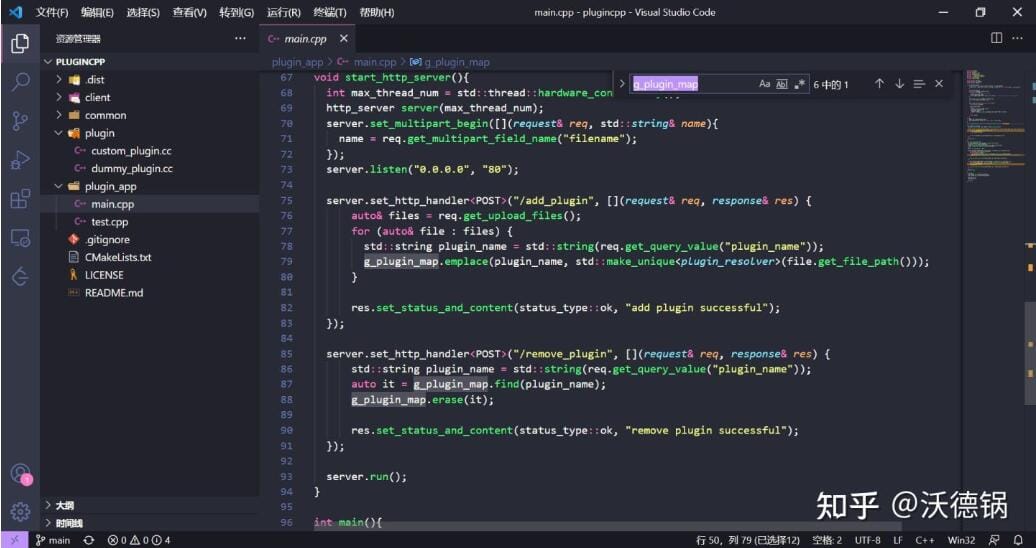Open the Remote Explorer view
Viewport: 1036px width, 548px height.
click(x=20, y=238)
